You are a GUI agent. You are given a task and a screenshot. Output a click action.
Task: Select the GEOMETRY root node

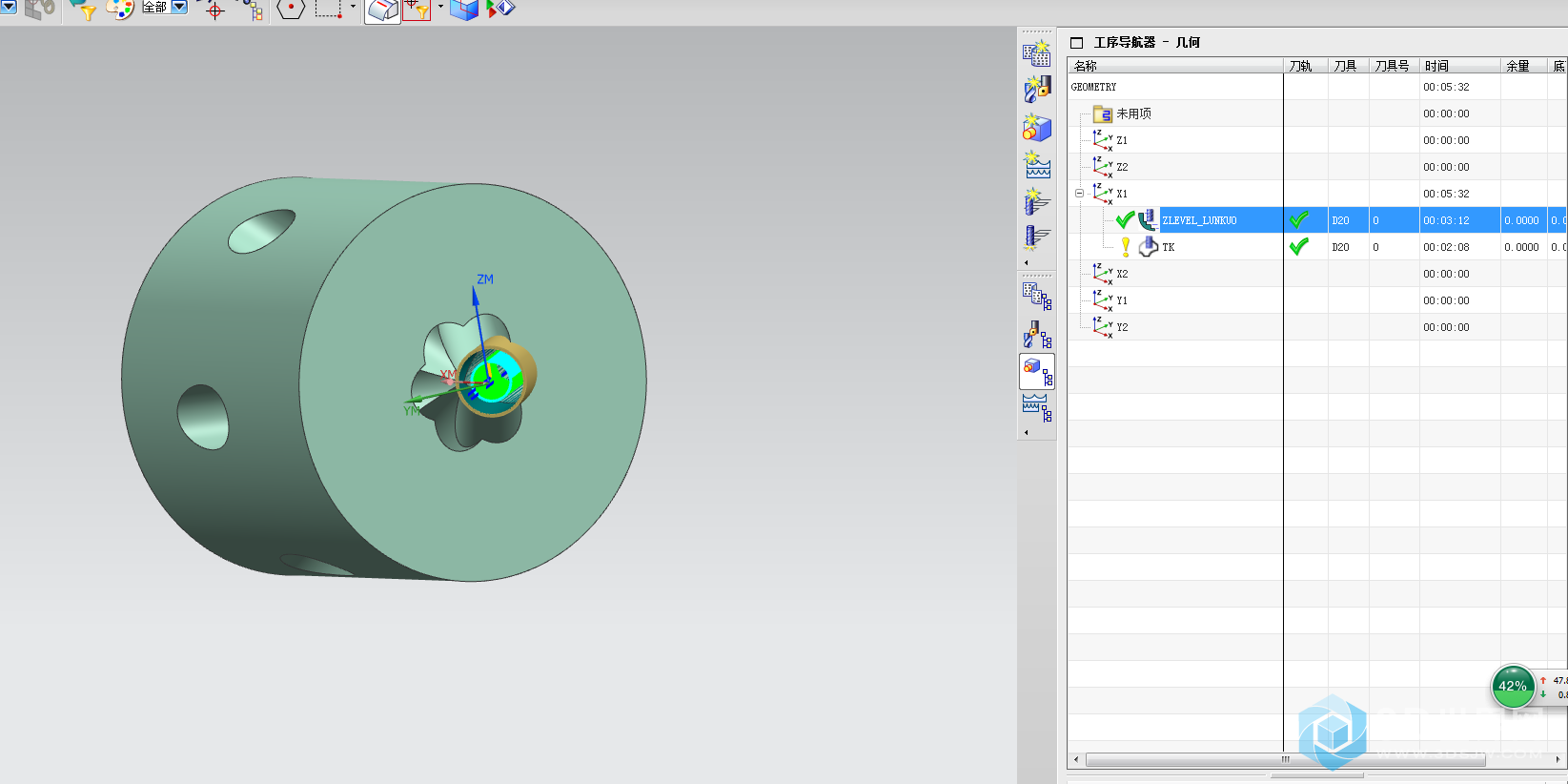tap(1093, 87)
